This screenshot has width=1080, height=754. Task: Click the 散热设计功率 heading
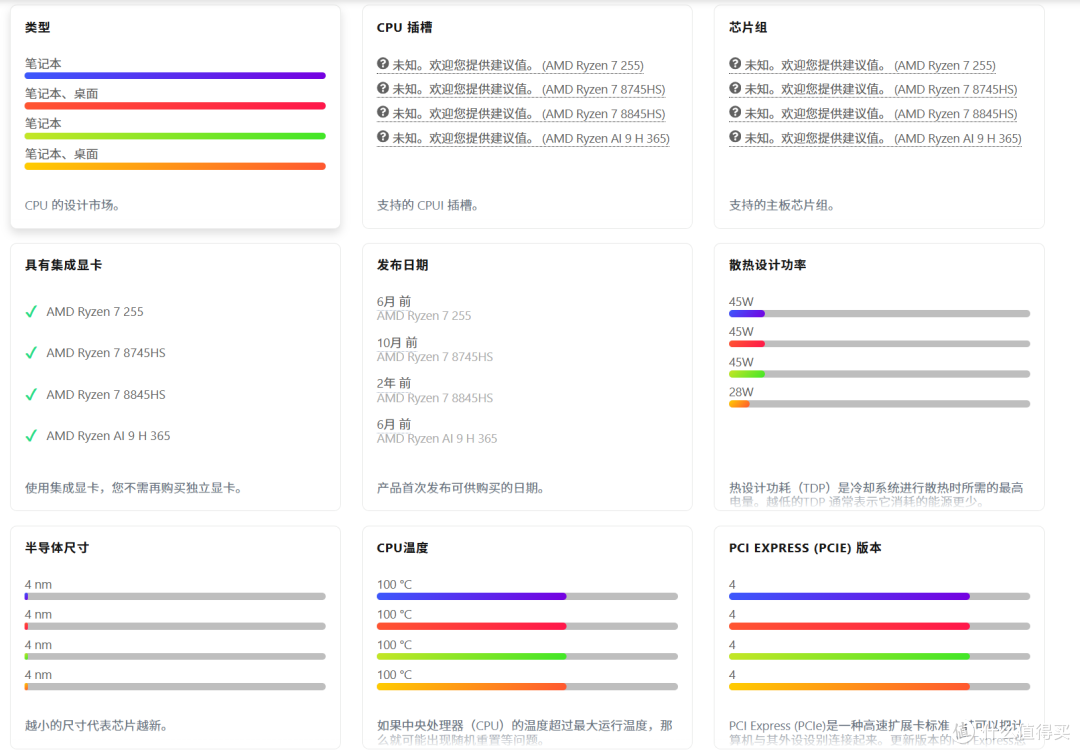[767, 265]
